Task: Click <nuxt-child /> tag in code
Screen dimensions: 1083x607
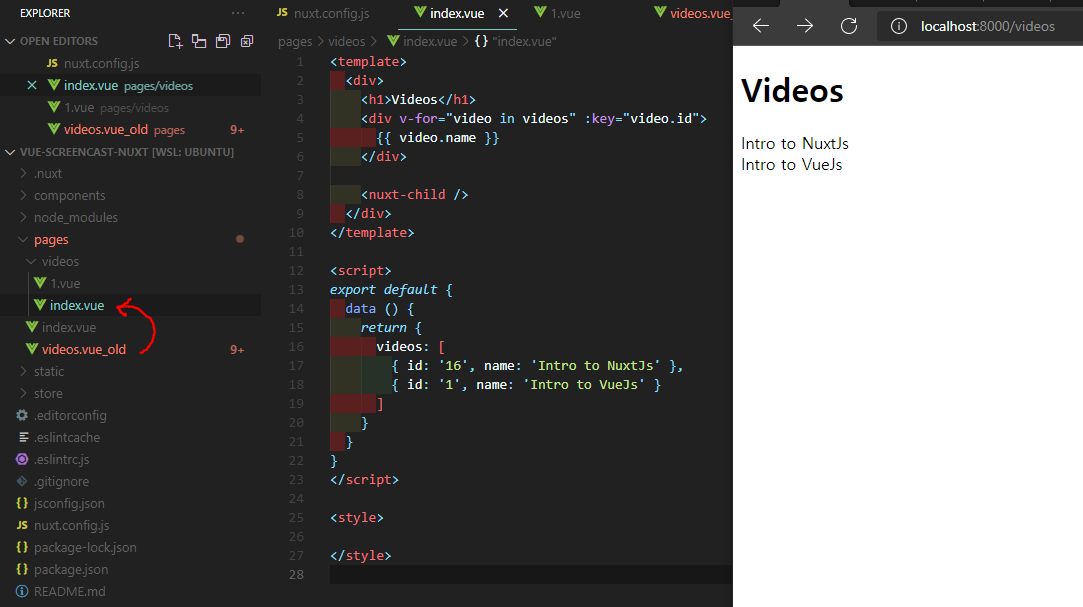Action: coord(414,195)
